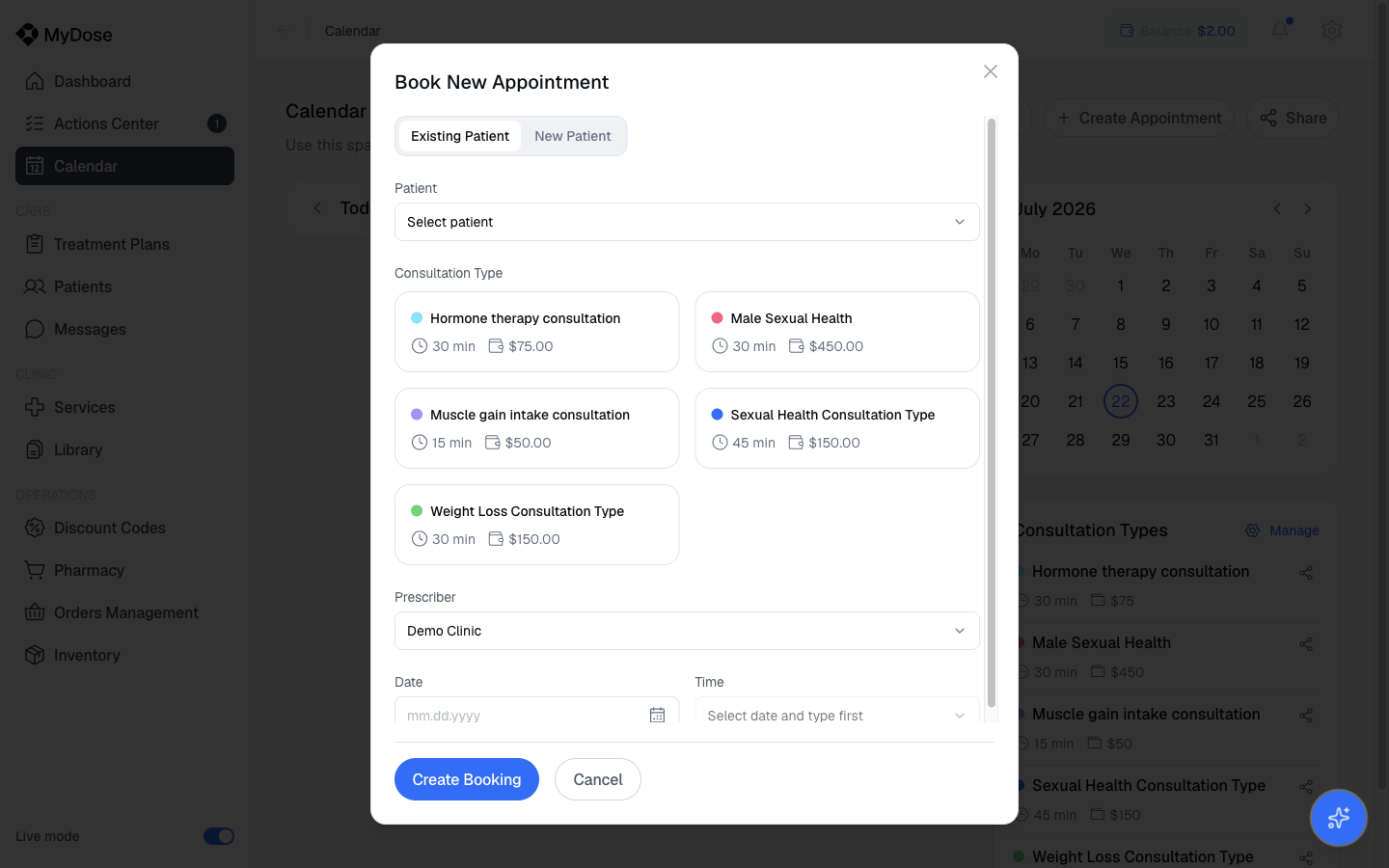Choose Male Sexual Health consultation card
1389x868 pixels.
tap(837, 332)
